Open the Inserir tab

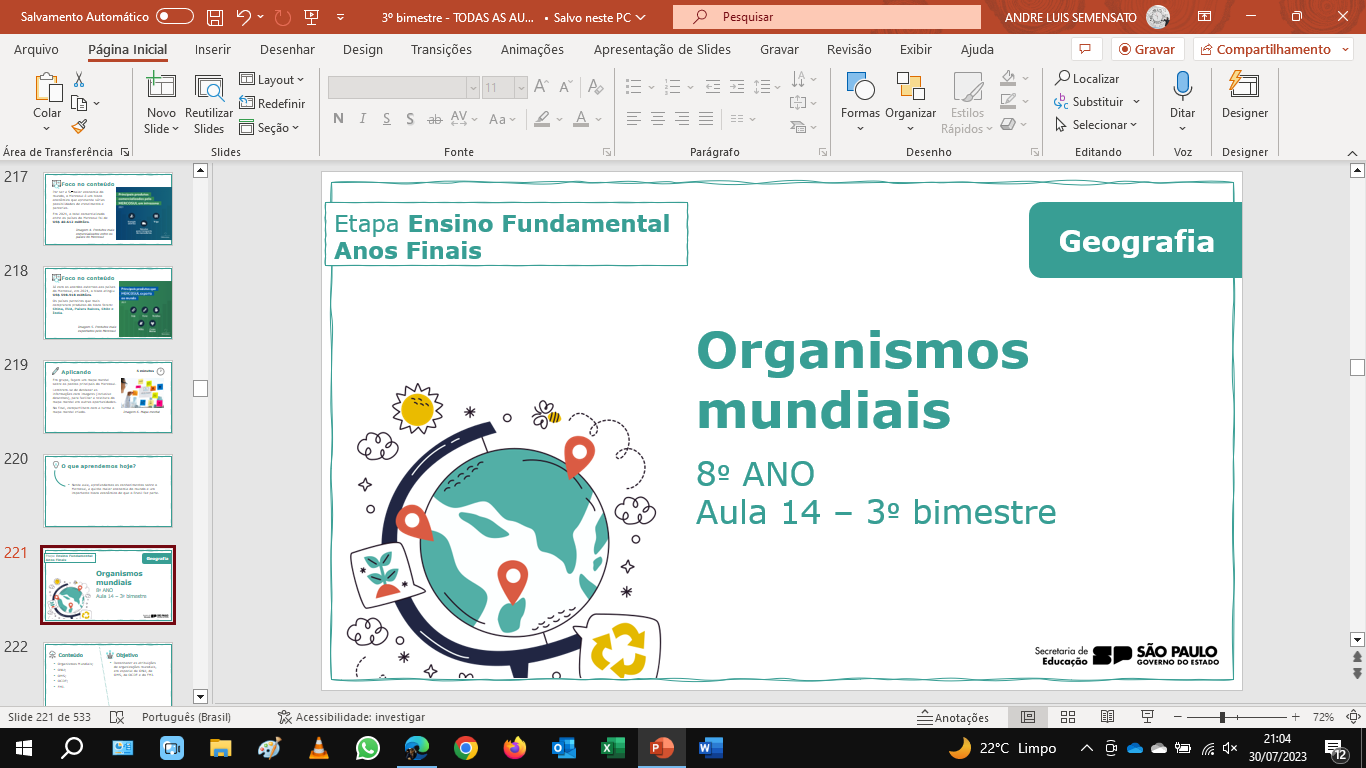coord(212,49)
